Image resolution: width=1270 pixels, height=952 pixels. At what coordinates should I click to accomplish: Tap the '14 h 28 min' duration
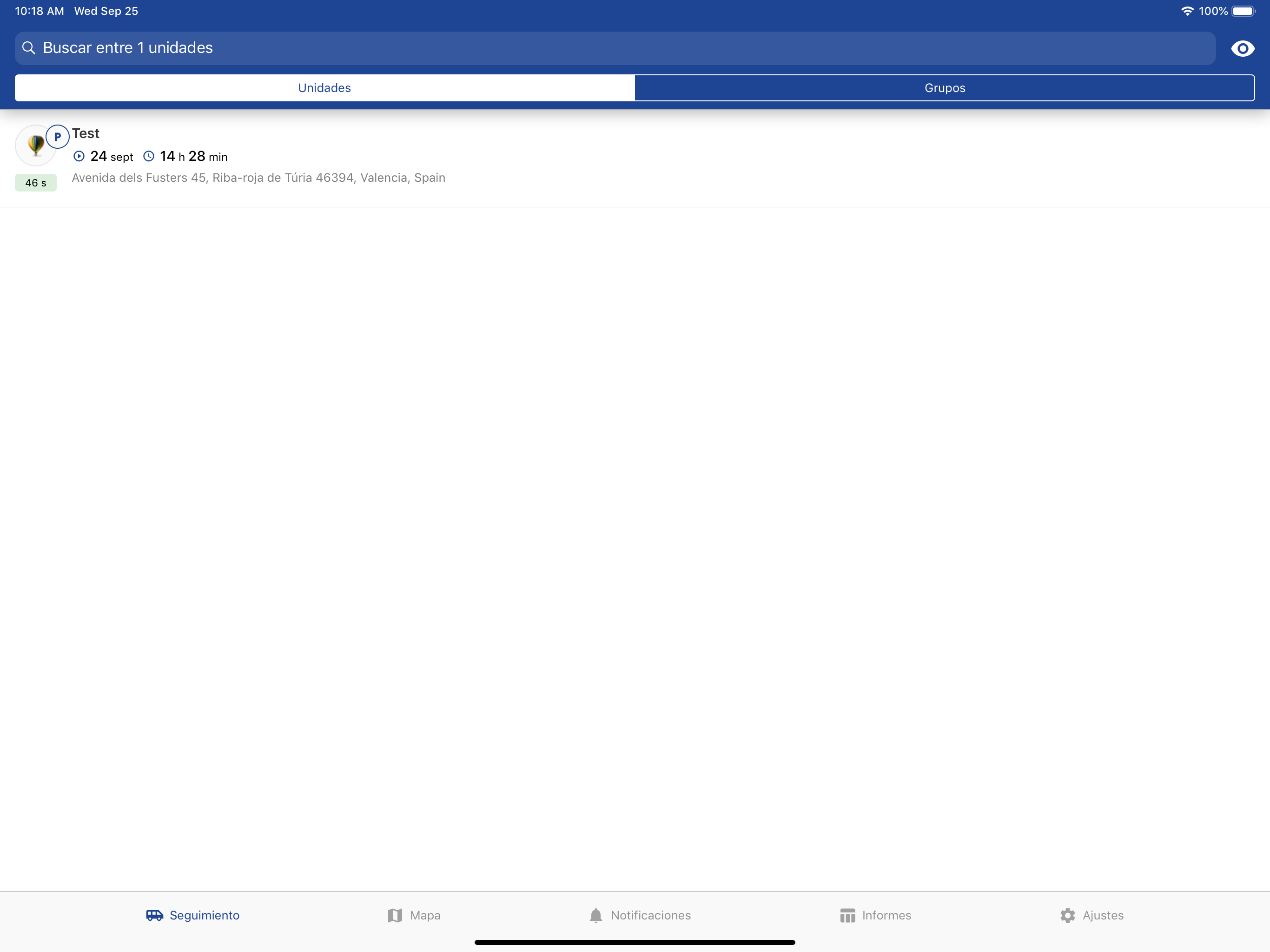click(x=193, y=156)
